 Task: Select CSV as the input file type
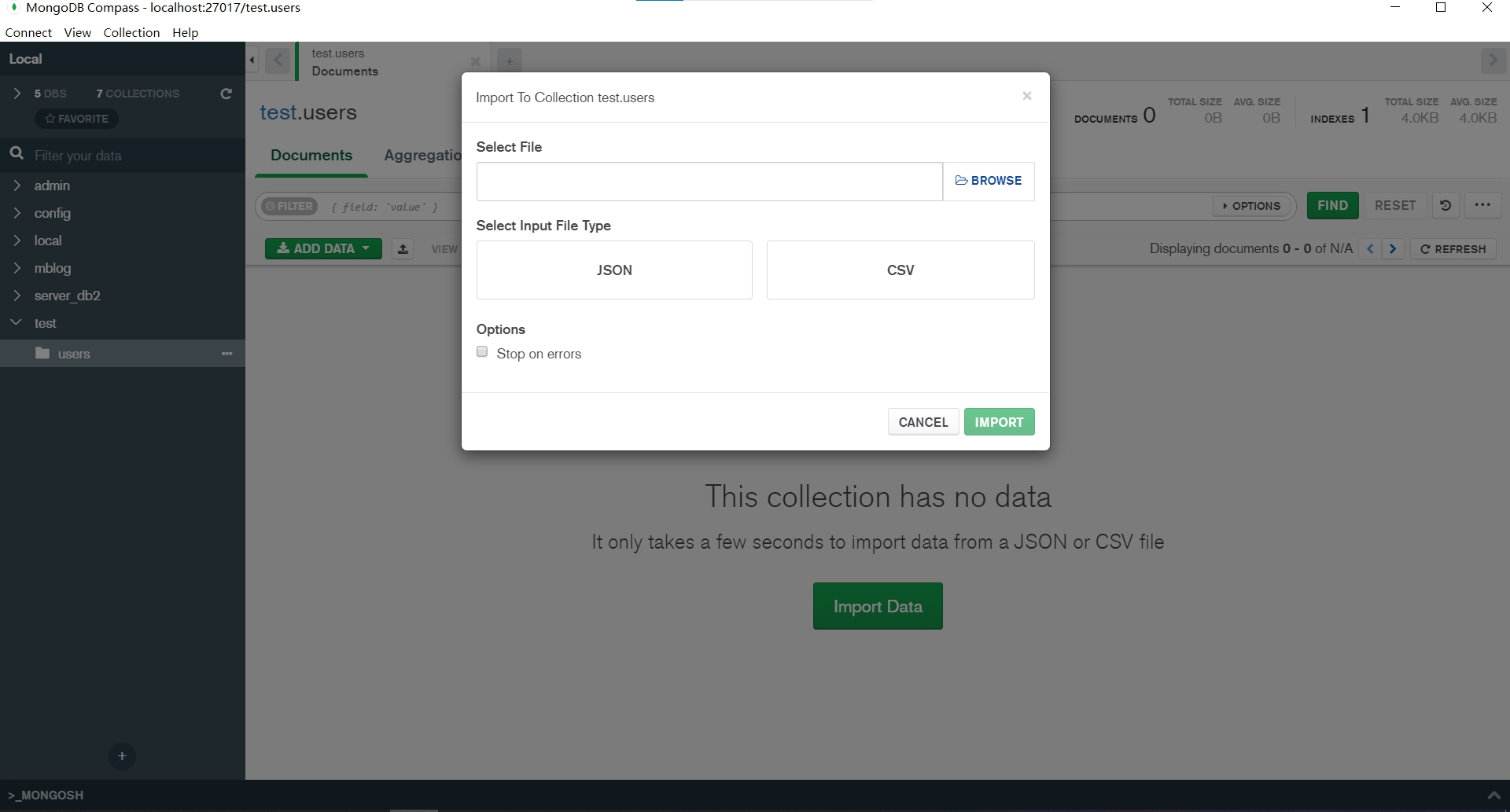click(x=900, y=270)
